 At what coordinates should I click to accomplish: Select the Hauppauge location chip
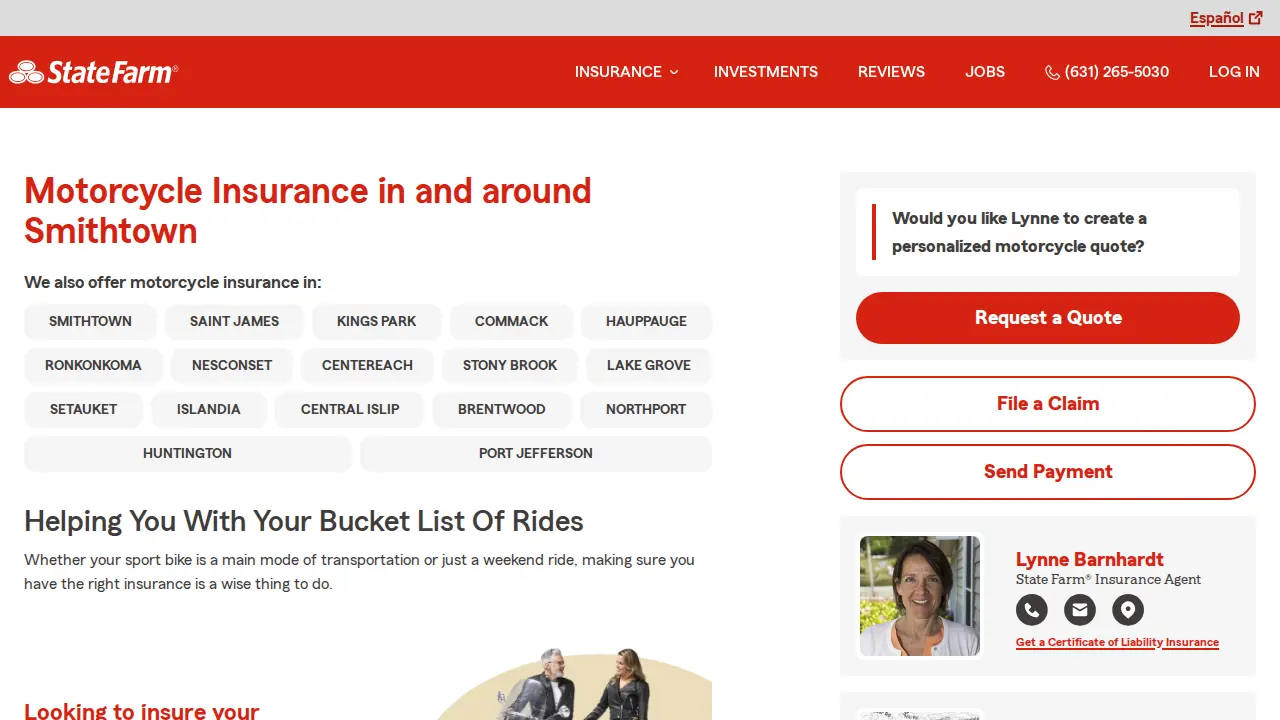click(646, 321)
